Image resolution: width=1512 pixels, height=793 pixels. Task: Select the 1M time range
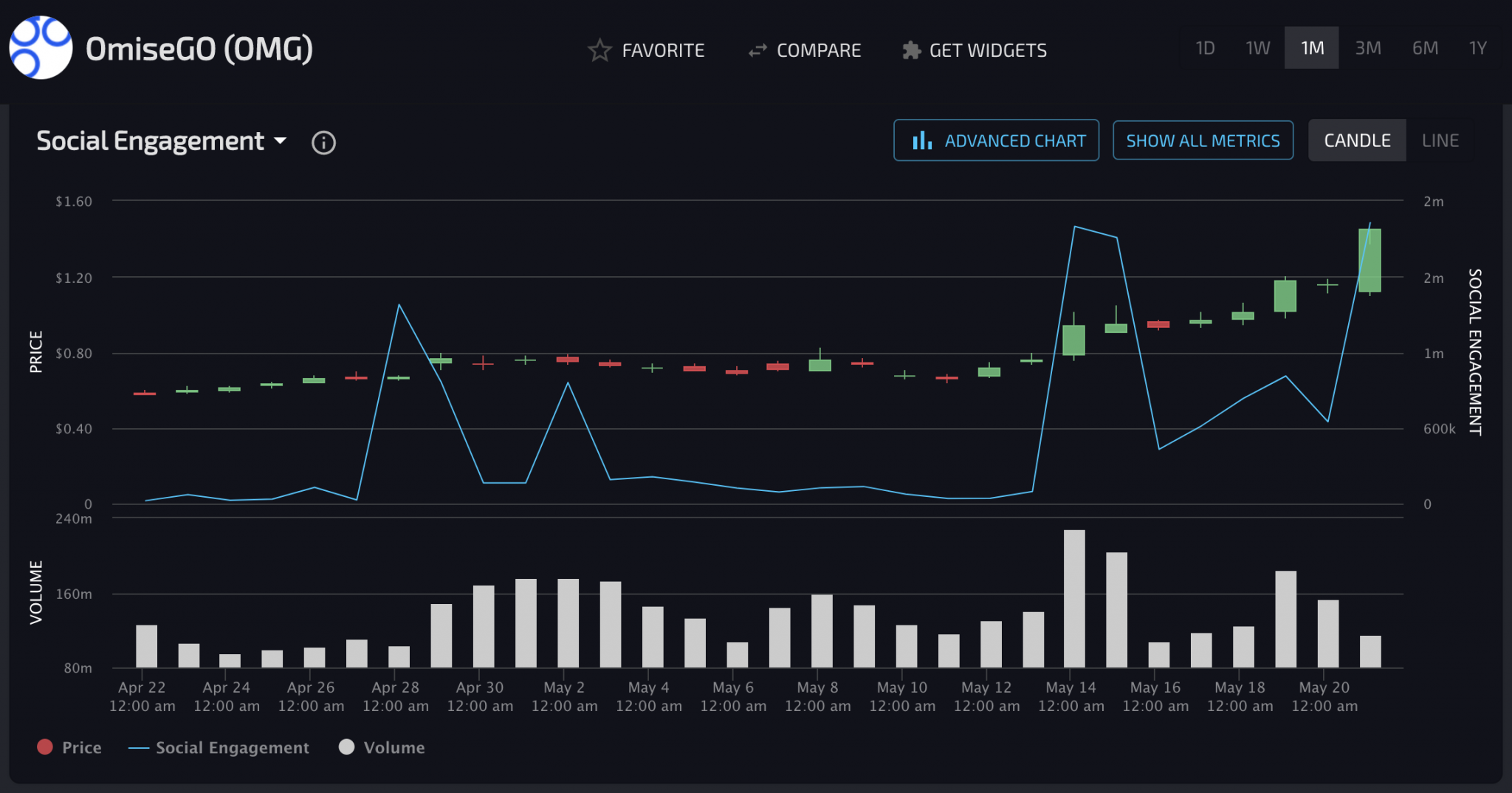click(x=1312, y=48)
